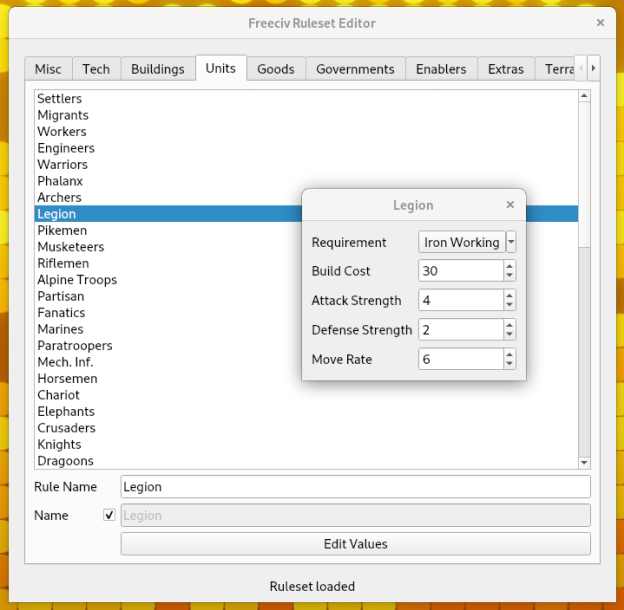This screenshot has width=624, height=610.
Task: Open the Governments tab
Action: pyautogui.click(x=355, y=69)
